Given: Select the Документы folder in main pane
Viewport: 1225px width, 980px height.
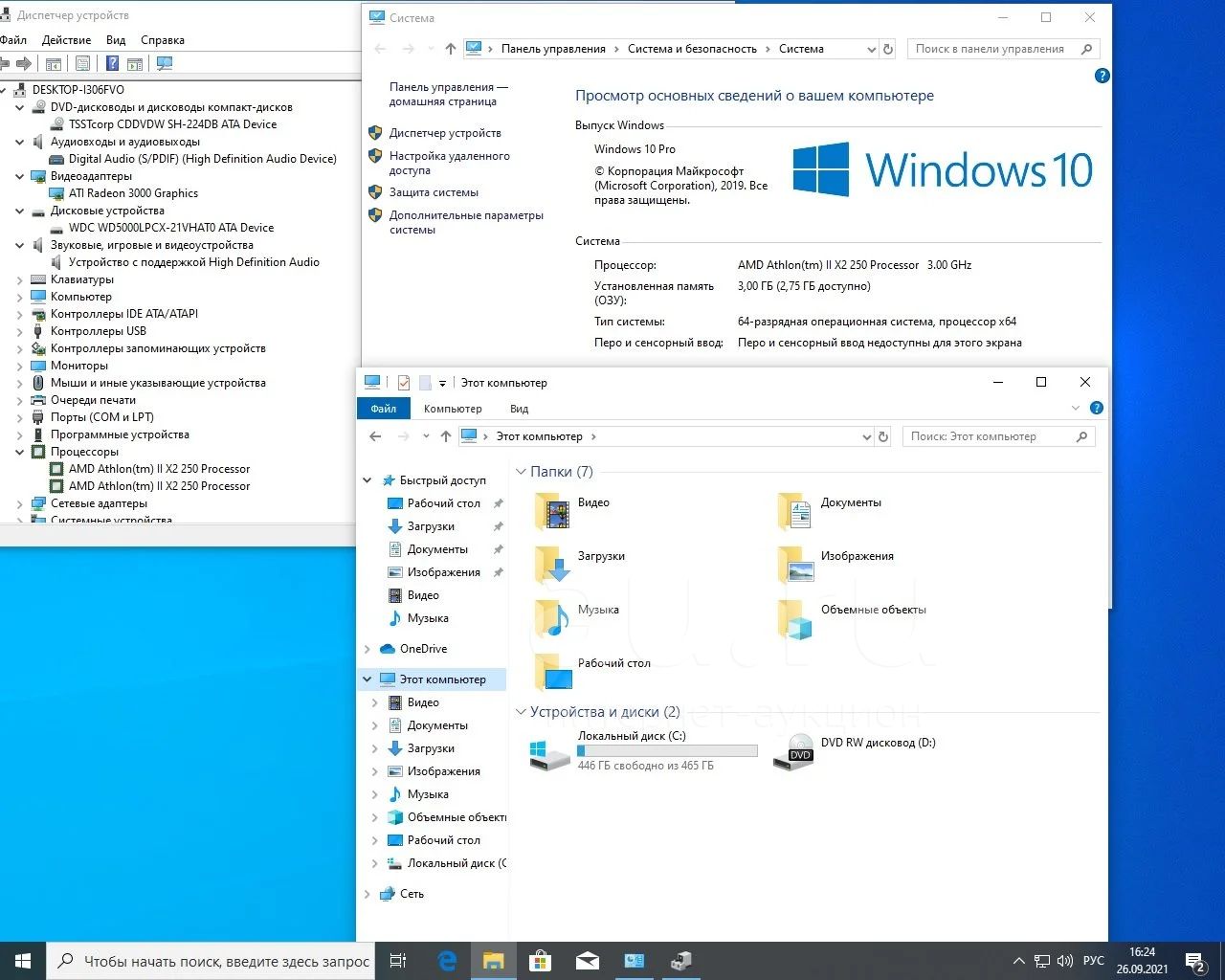Looking at the screenshot, I should [x=831, y=510].
